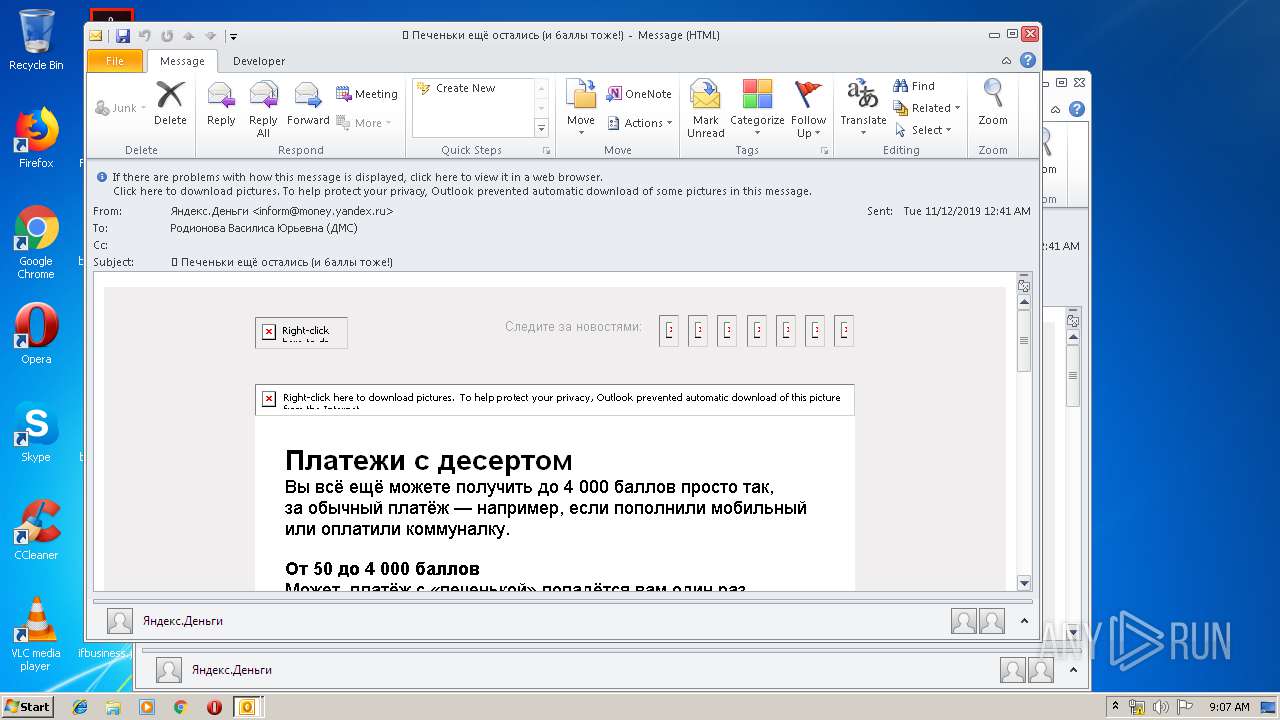The height and width of the screenshot is (720, 1280).
Task: Send message to OneNote
Action: (x=639, y=94)
